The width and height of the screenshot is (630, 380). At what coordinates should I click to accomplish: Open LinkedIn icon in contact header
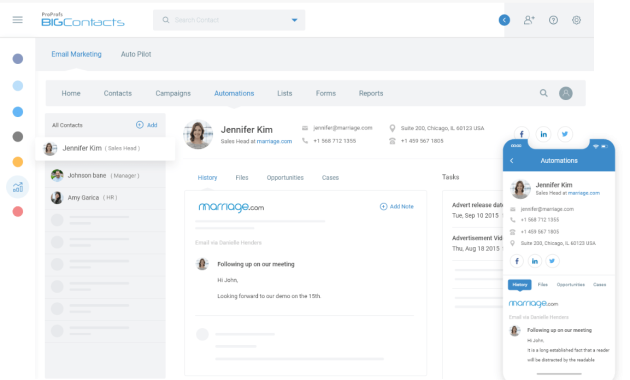(543, 134)
